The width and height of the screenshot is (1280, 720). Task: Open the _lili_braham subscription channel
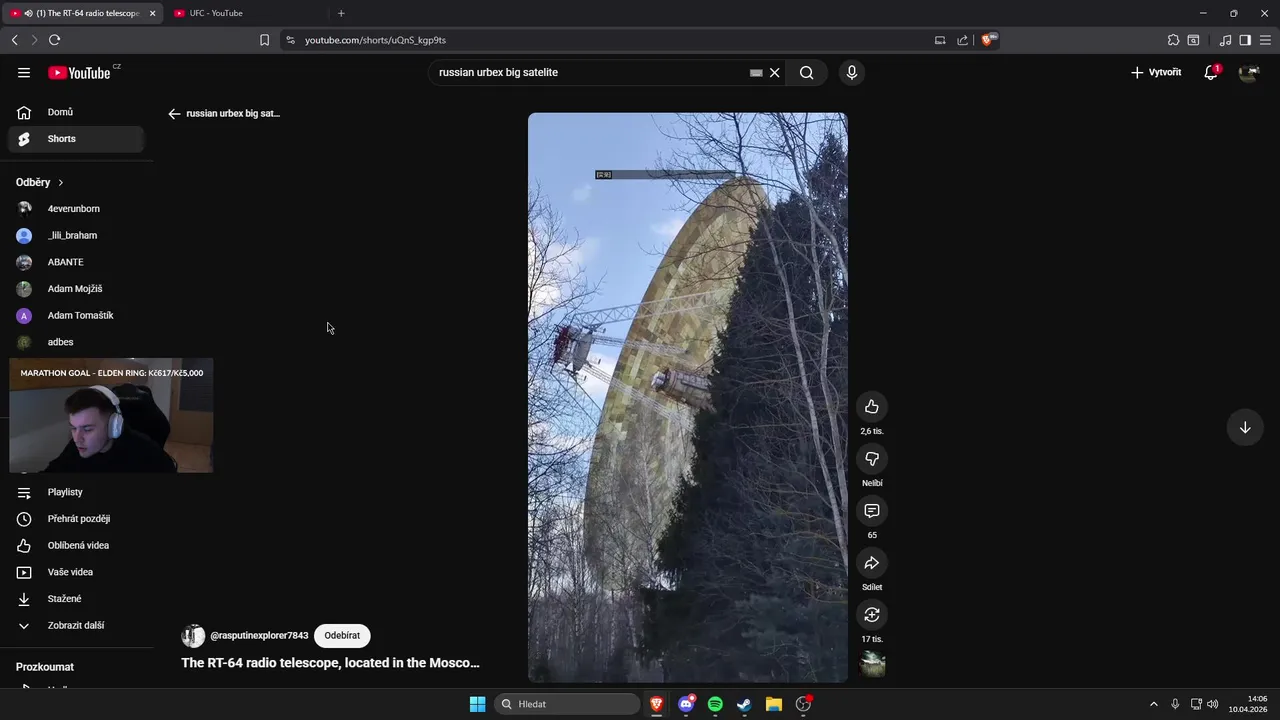(76, 235)
